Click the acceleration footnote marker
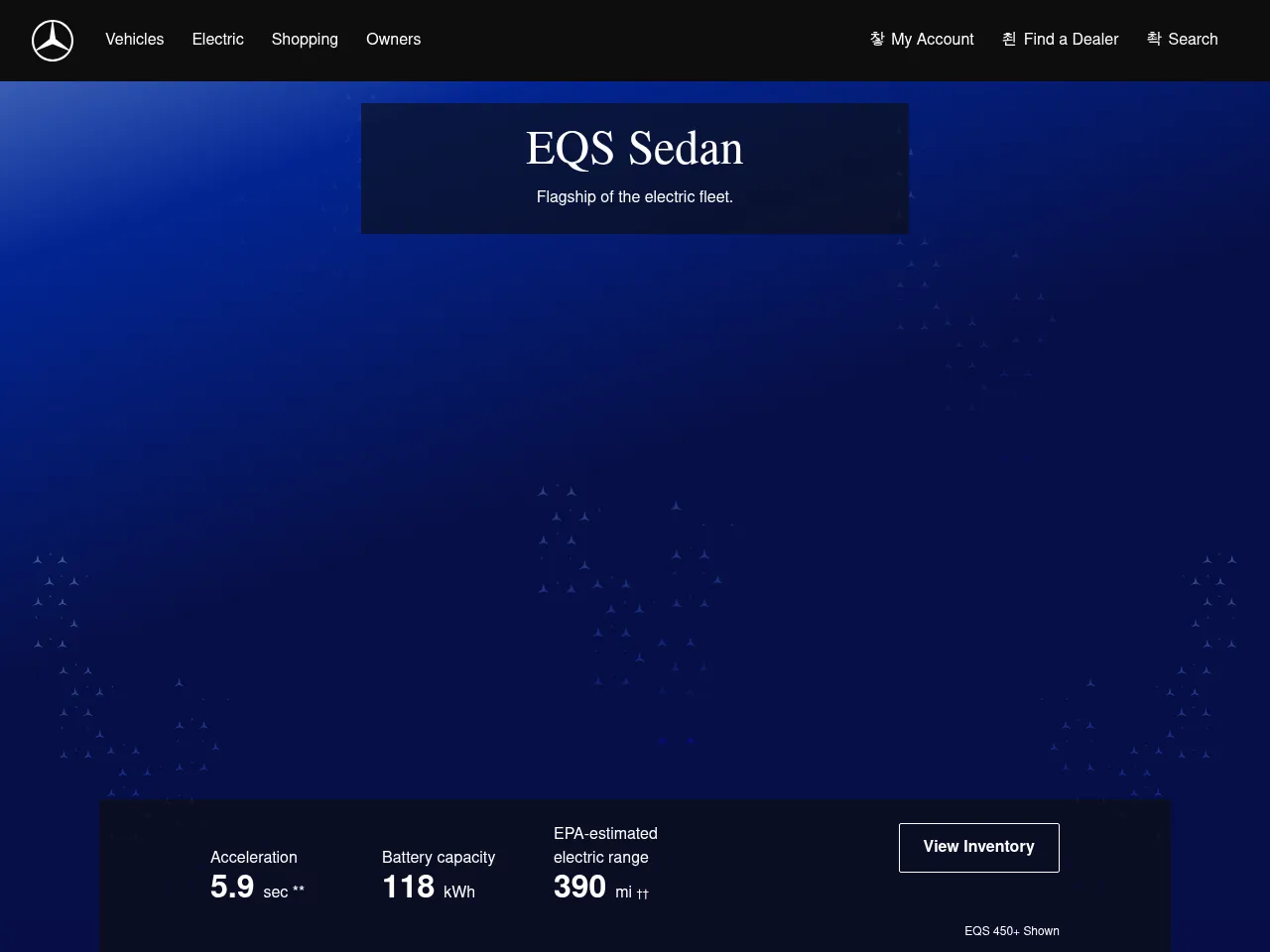Screen dimensions: 1270x952 pyautogui.click(x=299, y=887)
